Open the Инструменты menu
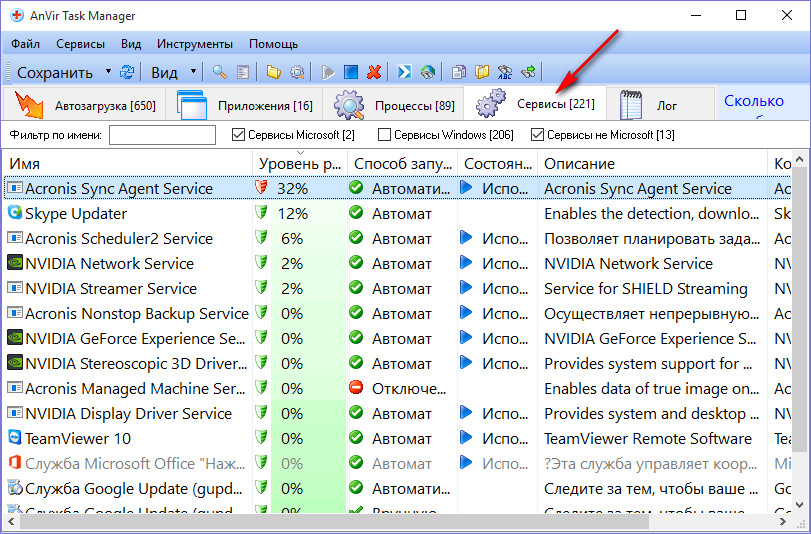This screenshot has height=534, width=811. point(195,44)
